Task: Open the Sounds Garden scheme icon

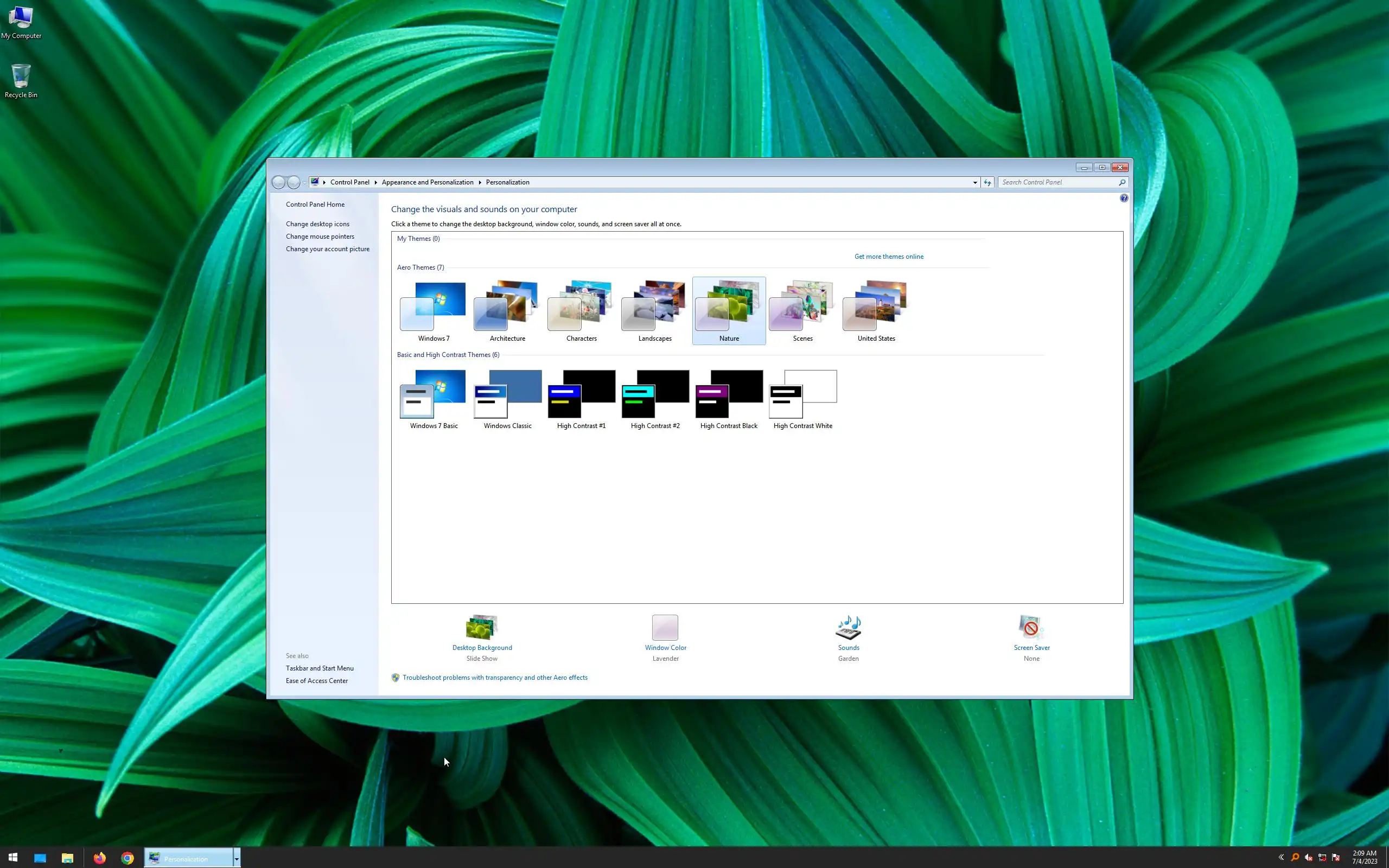Action: click(x=848, y=627)
